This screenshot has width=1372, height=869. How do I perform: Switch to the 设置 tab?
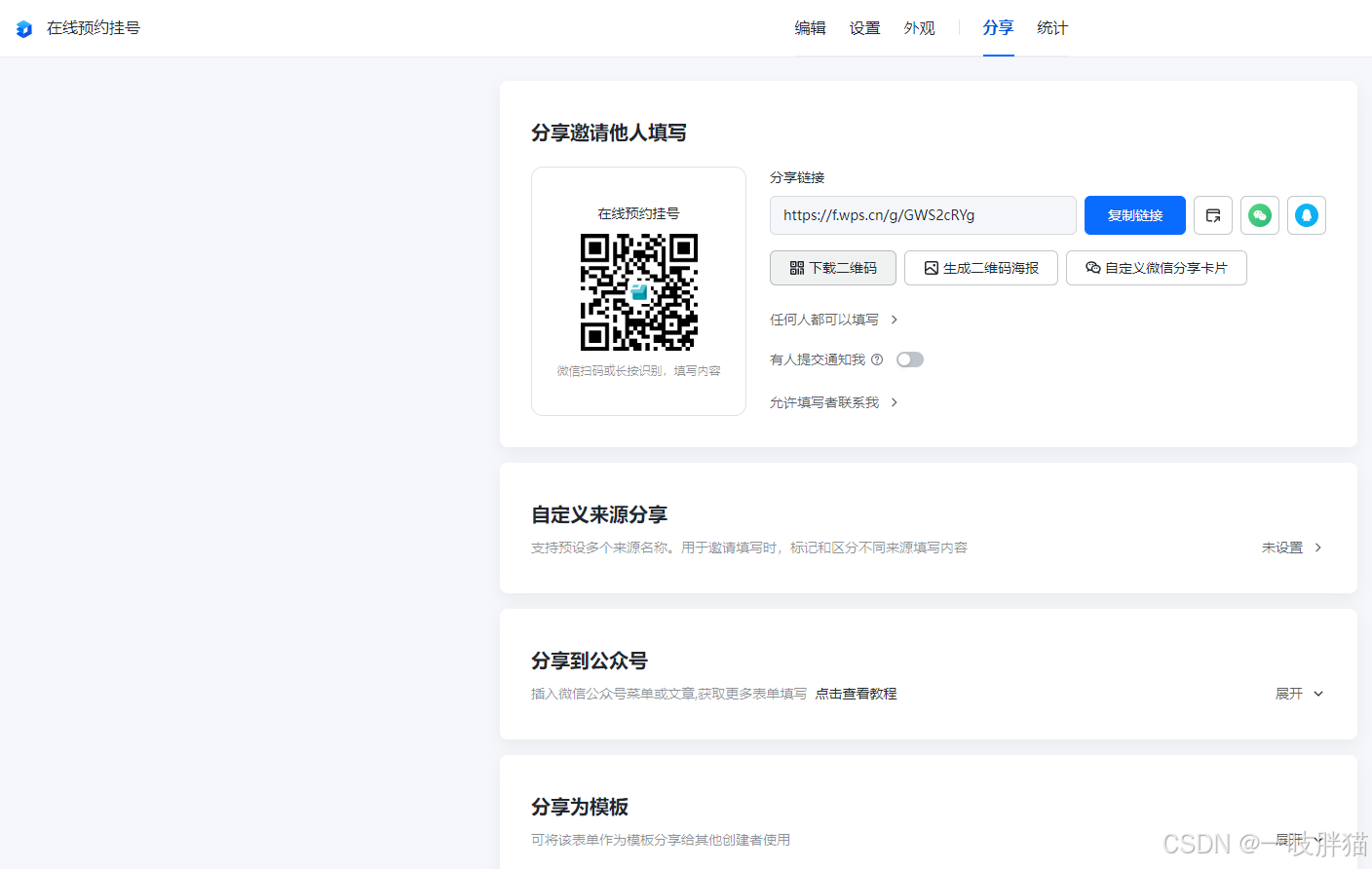point(864,28)
